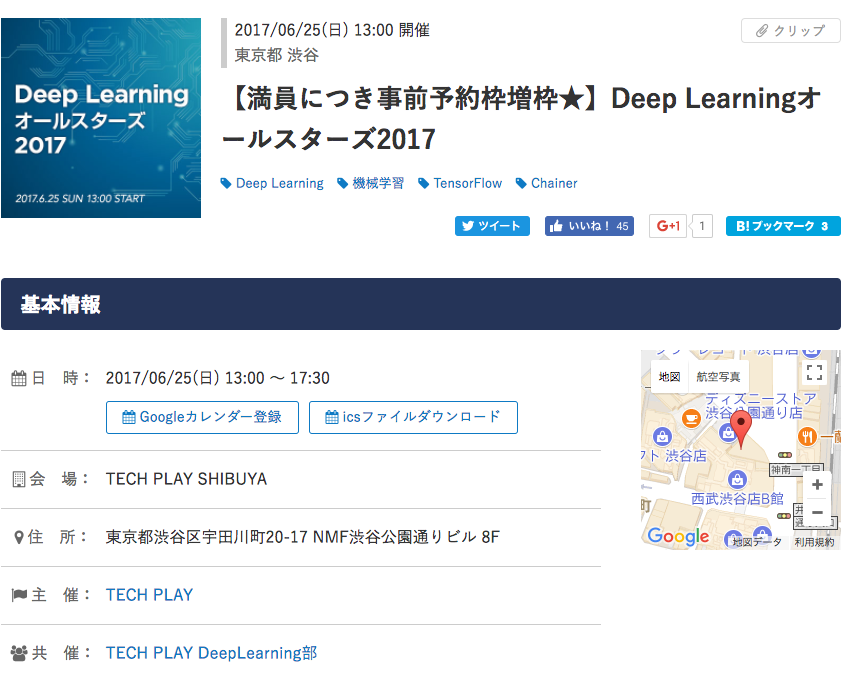Click the tag icon beside Deep Learning
Image resolution: width=852 pixels, height=687 pixels.
click(x=226, y=183)
